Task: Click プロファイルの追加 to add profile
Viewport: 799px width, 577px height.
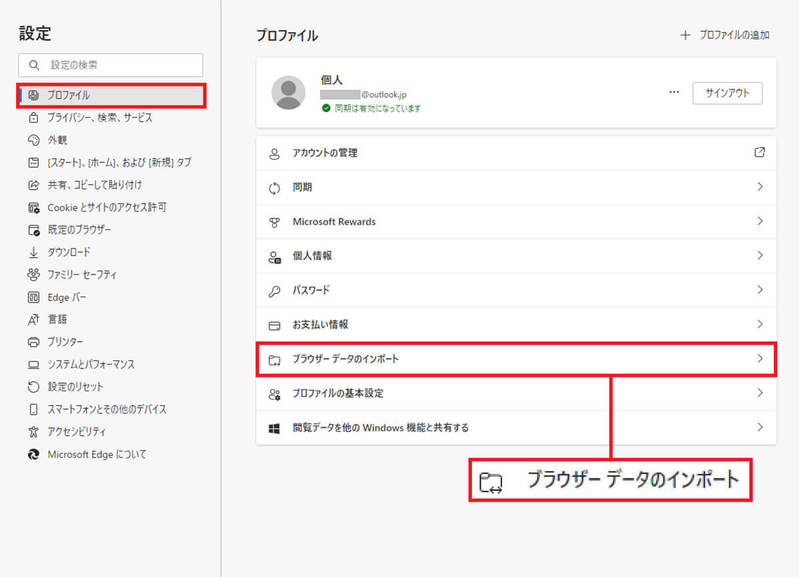Action: 725,35
